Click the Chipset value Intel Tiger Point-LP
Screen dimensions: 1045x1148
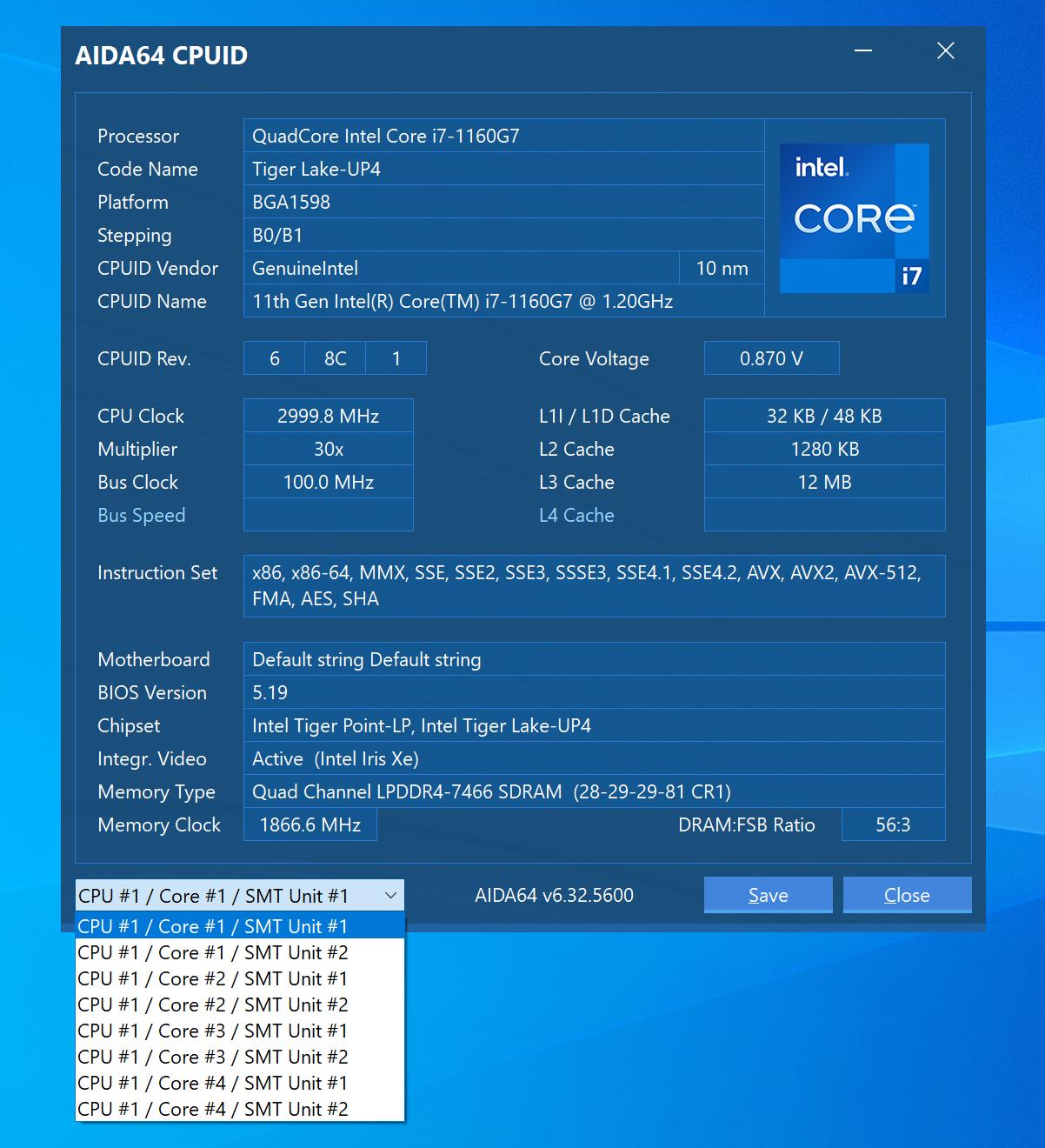(595, 725)
